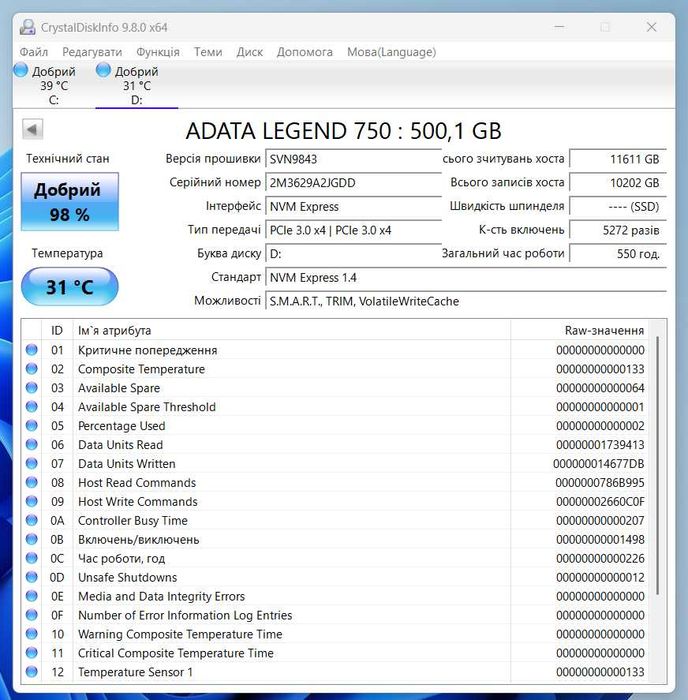The image size is (688, 700).
Task: Click the blue status orb for disk D:
Action: (x=103, y=70)
